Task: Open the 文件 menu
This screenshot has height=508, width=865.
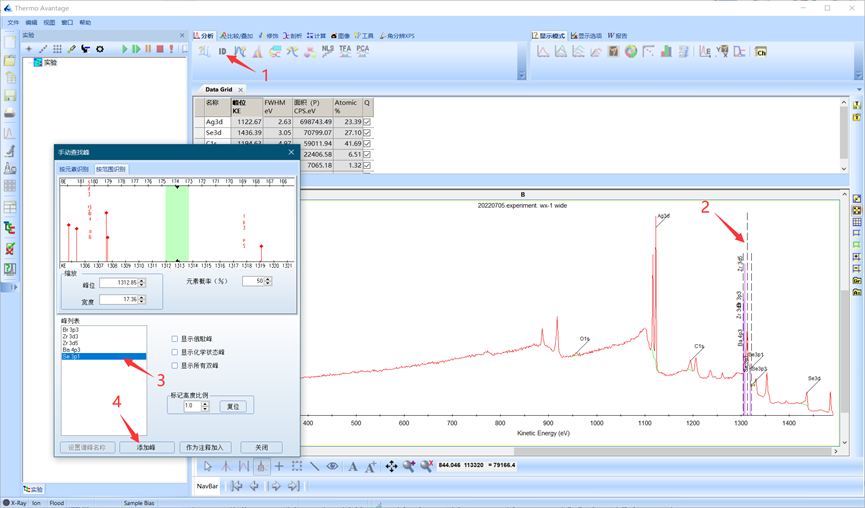Action: tap(13, 21)
